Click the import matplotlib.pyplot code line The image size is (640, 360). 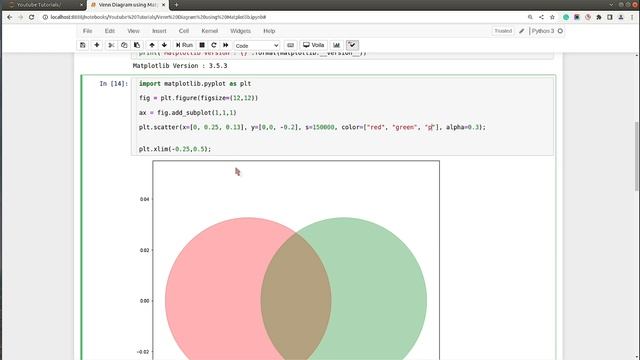pyautogui.click(x=195, y=84)
